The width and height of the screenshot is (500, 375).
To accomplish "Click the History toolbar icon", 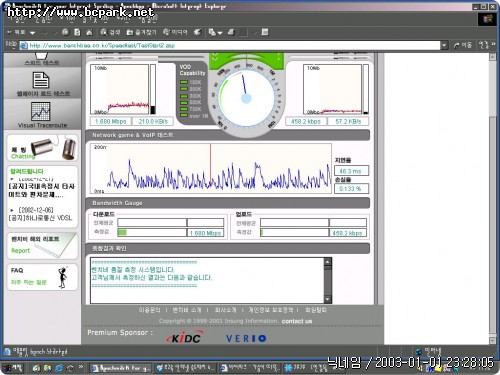I will (x=198, y=32).
